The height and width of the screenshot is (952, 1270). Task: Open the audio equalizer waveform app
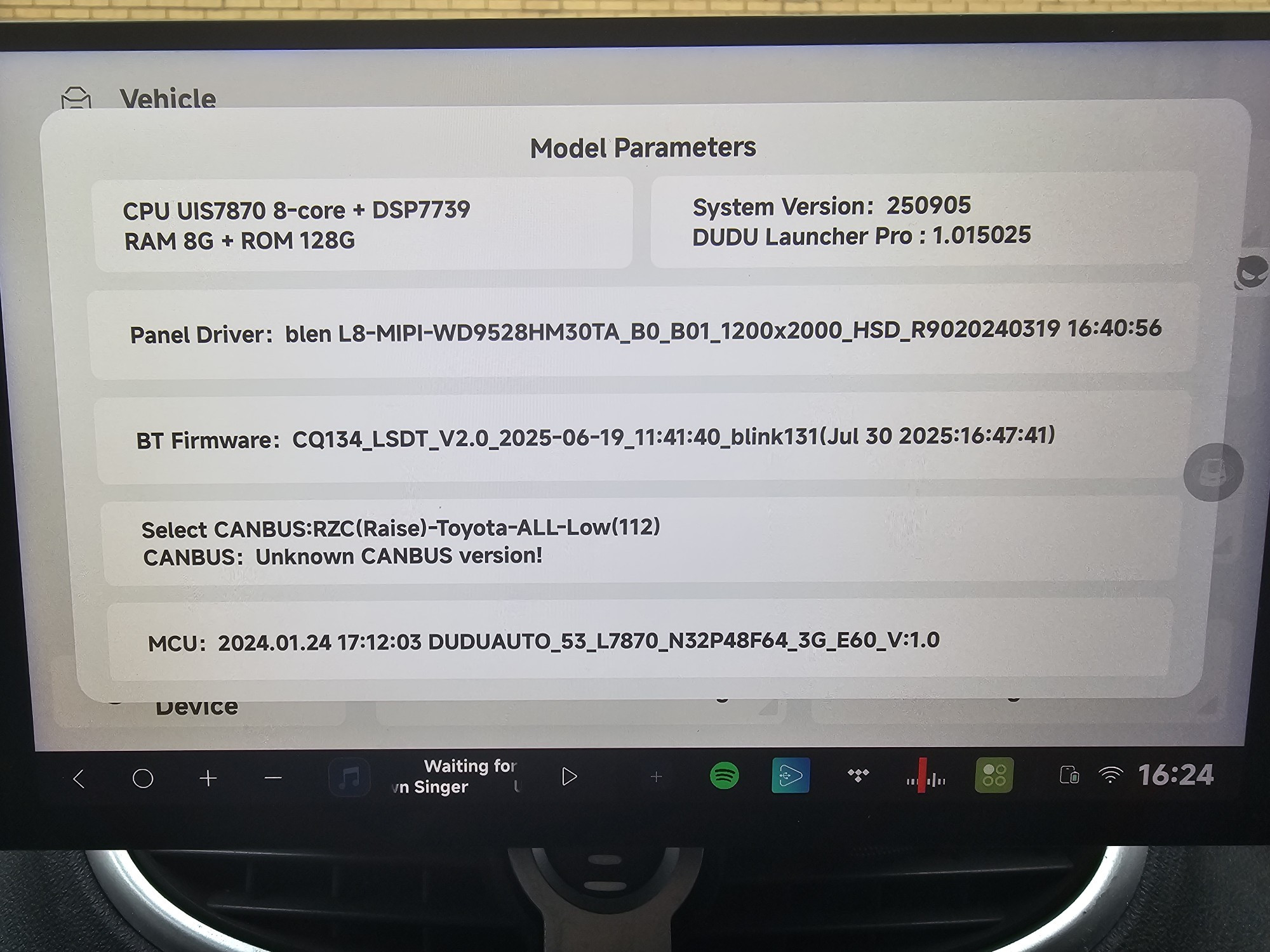click(x=925, y=776)
